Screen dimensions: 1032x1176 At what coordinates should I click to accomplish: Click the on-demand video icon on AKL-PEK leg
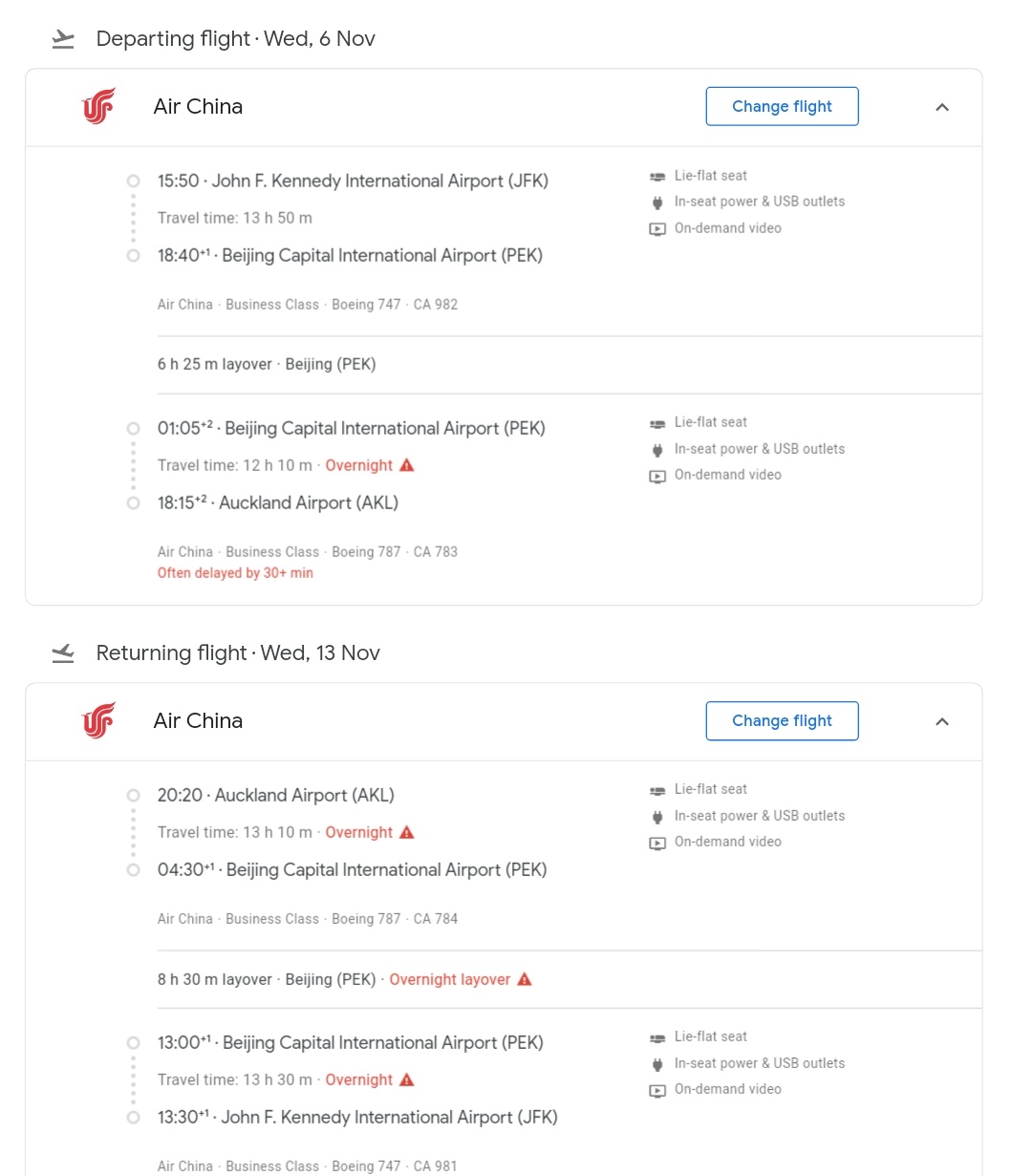[x=657, y=843]
